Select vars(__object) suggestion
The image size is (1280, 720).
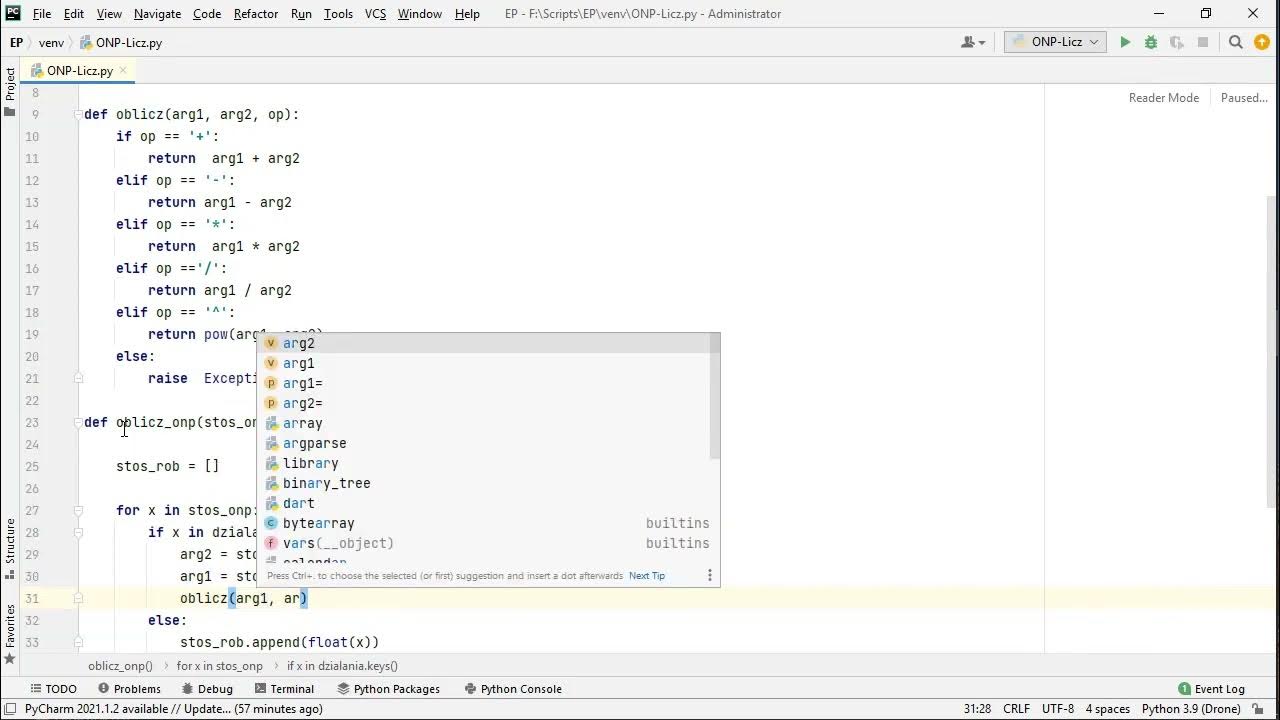(x=486, y=543)
